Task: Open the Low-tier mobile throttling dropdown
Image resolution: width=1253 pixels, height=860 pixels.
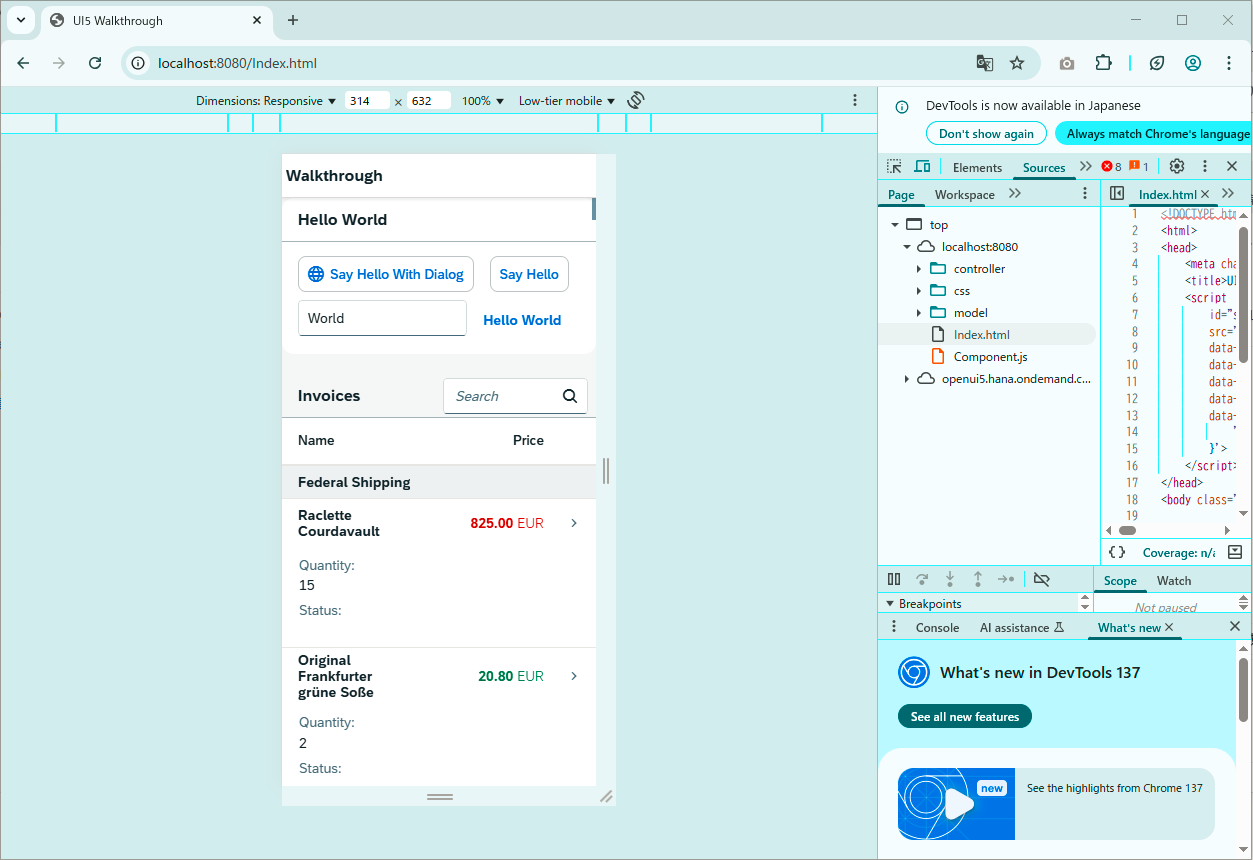Action: coord(567,101)
